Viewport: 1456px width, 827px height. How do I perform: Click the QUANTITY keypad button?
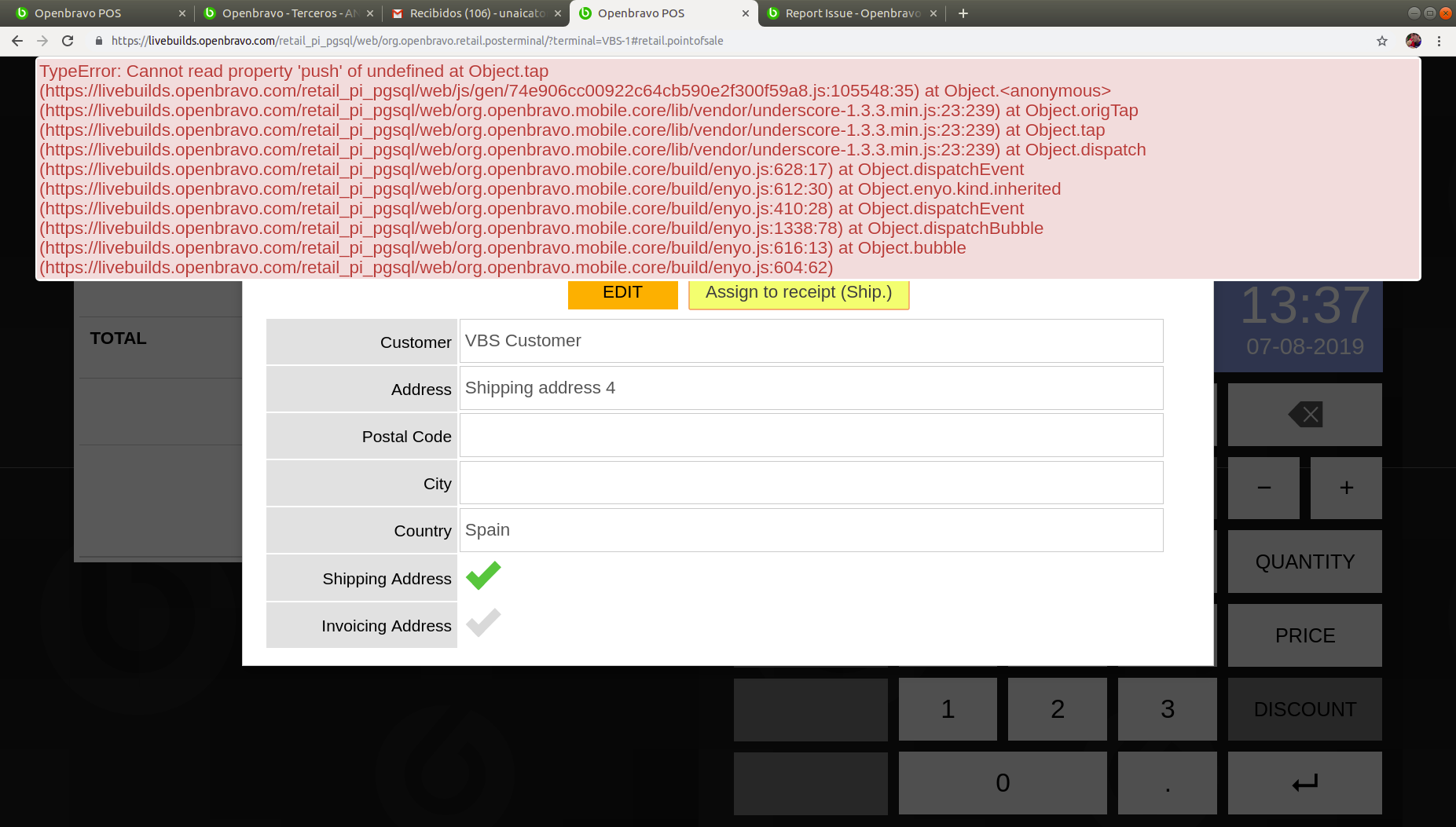click(x=1305, y=562)
